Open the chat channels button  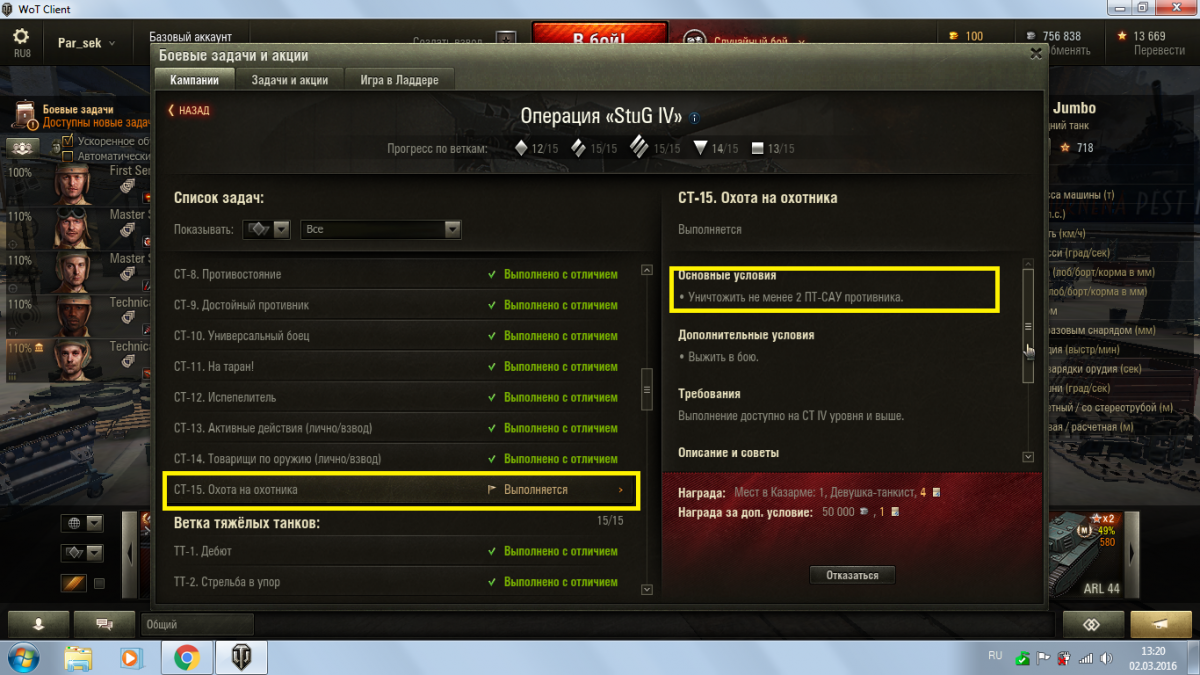click(103, 623)
